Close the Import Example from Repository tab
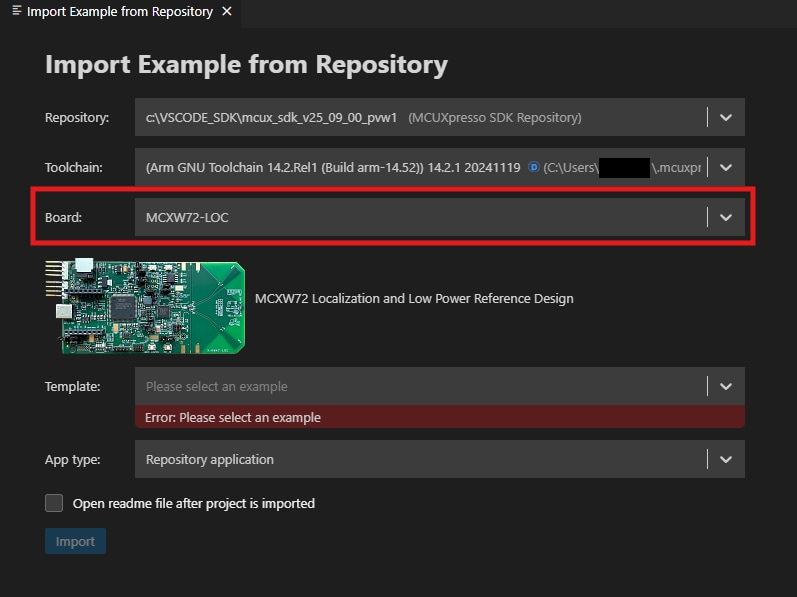The image size is (797, 597). coord(227,11)
